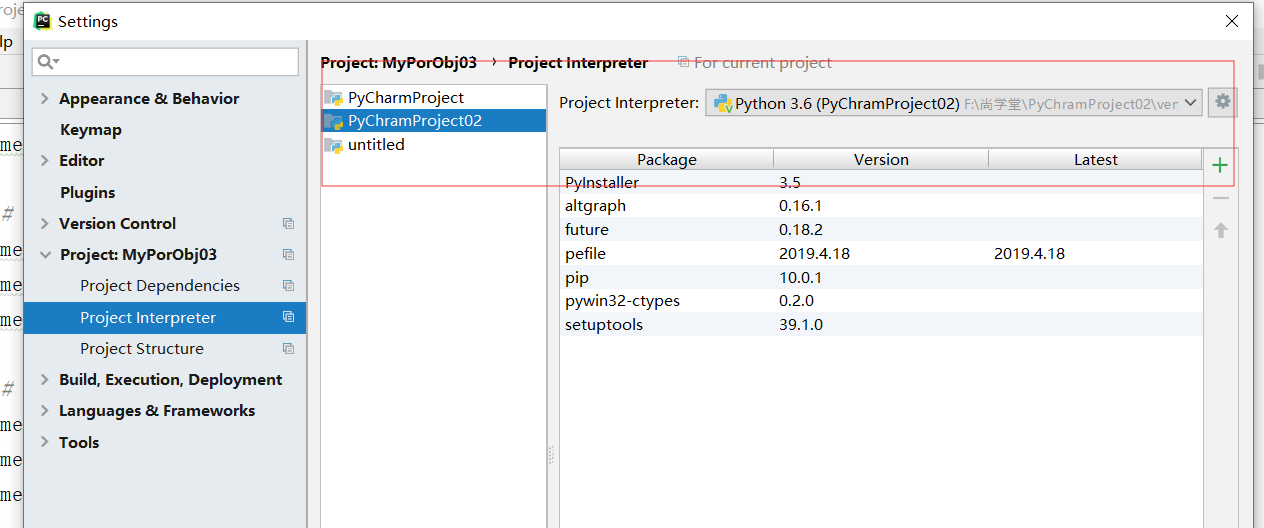Open Project Interpreter dropdown
This screenshot has width=1264, height=528.
point(1191,103)
